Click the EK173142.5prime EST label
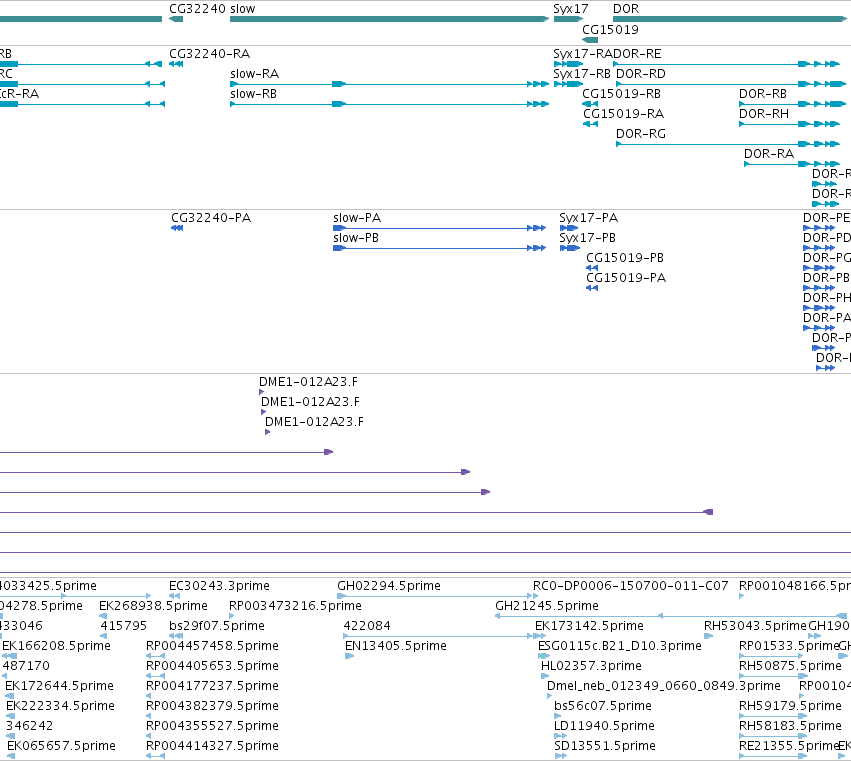 589,626
